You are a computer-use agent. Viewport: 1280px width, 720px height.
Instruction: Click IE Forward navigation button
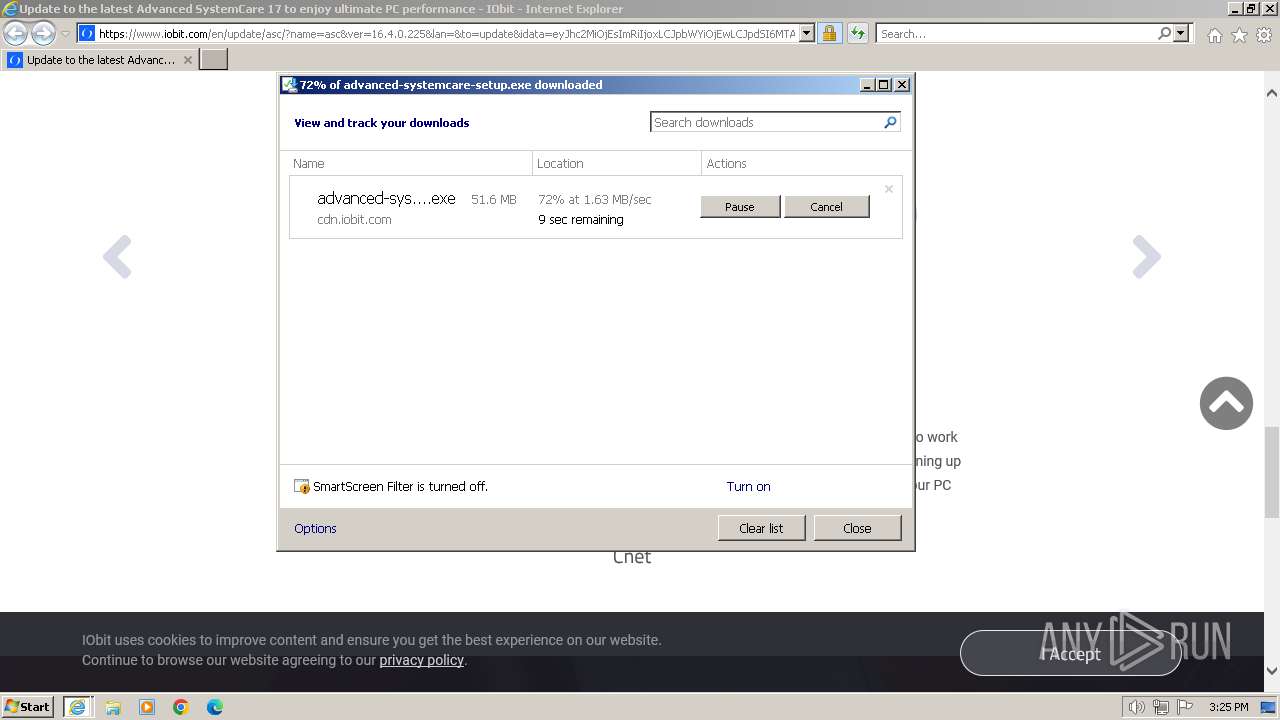pos(42,33)
